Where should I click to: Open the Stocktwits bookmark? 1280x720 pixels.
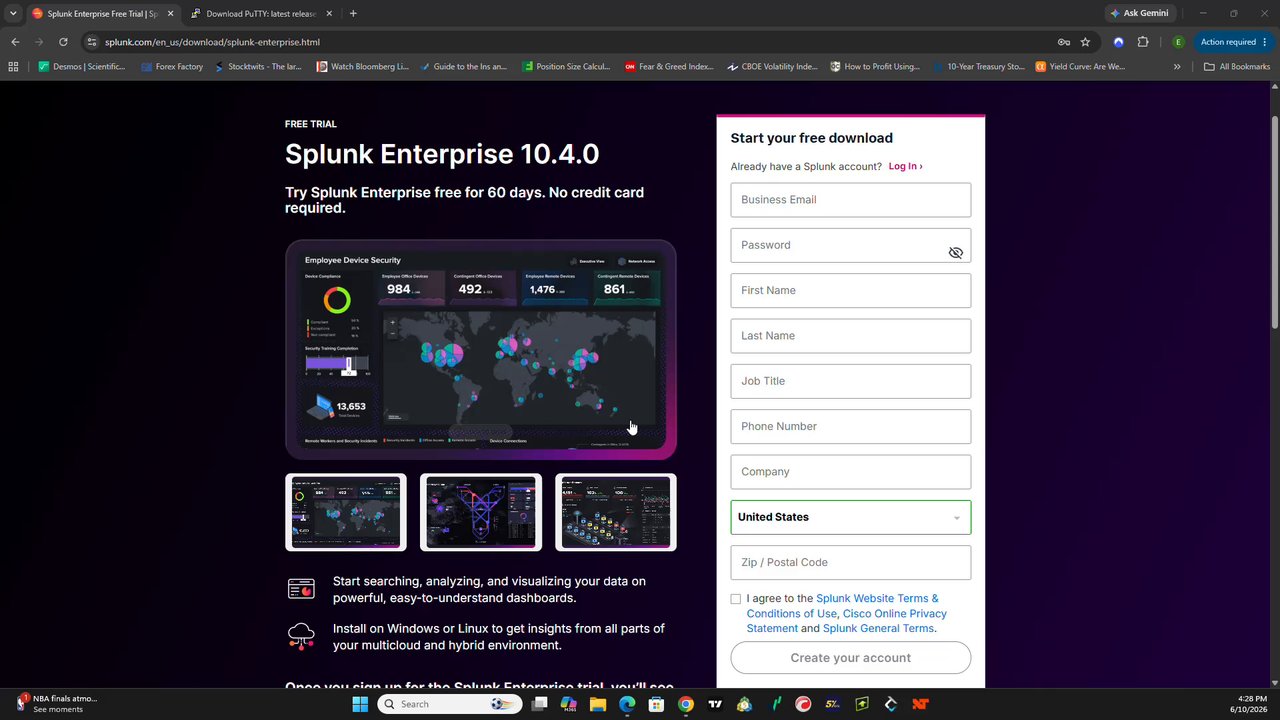[x=258, y=67]
